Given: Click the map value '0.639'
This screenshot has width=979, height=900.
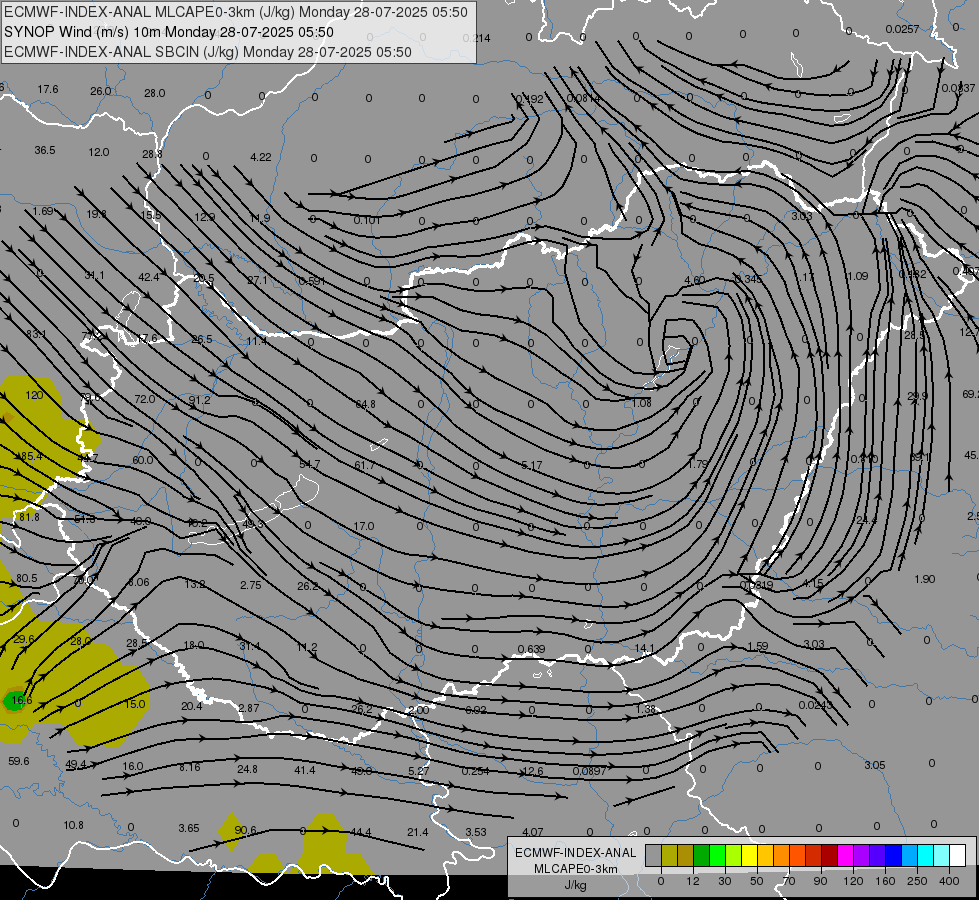Looking at the screenshot, I should (x=531, y=649).
